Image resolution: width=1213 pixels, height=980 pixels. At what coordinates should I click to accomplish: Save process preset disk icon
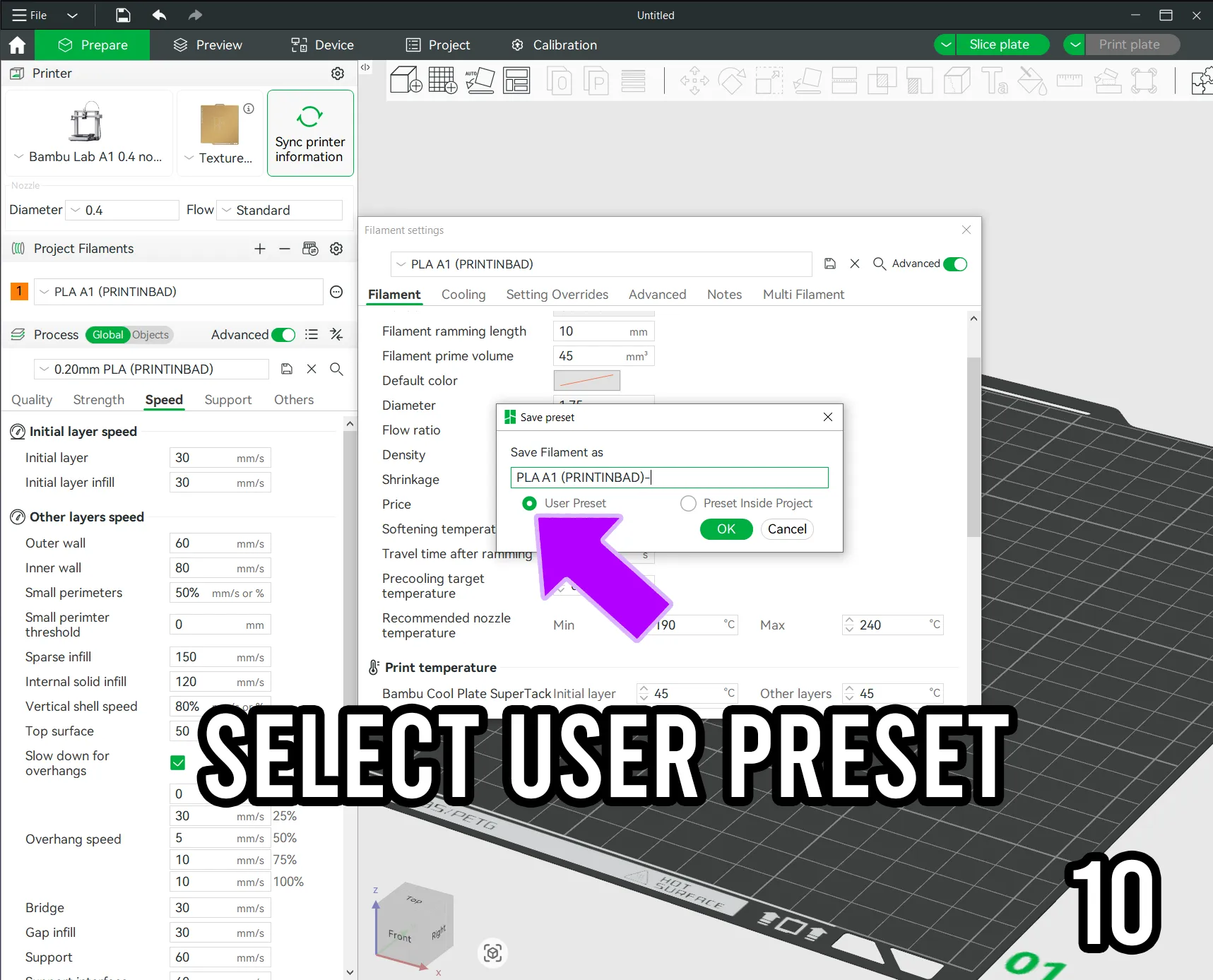287,369
